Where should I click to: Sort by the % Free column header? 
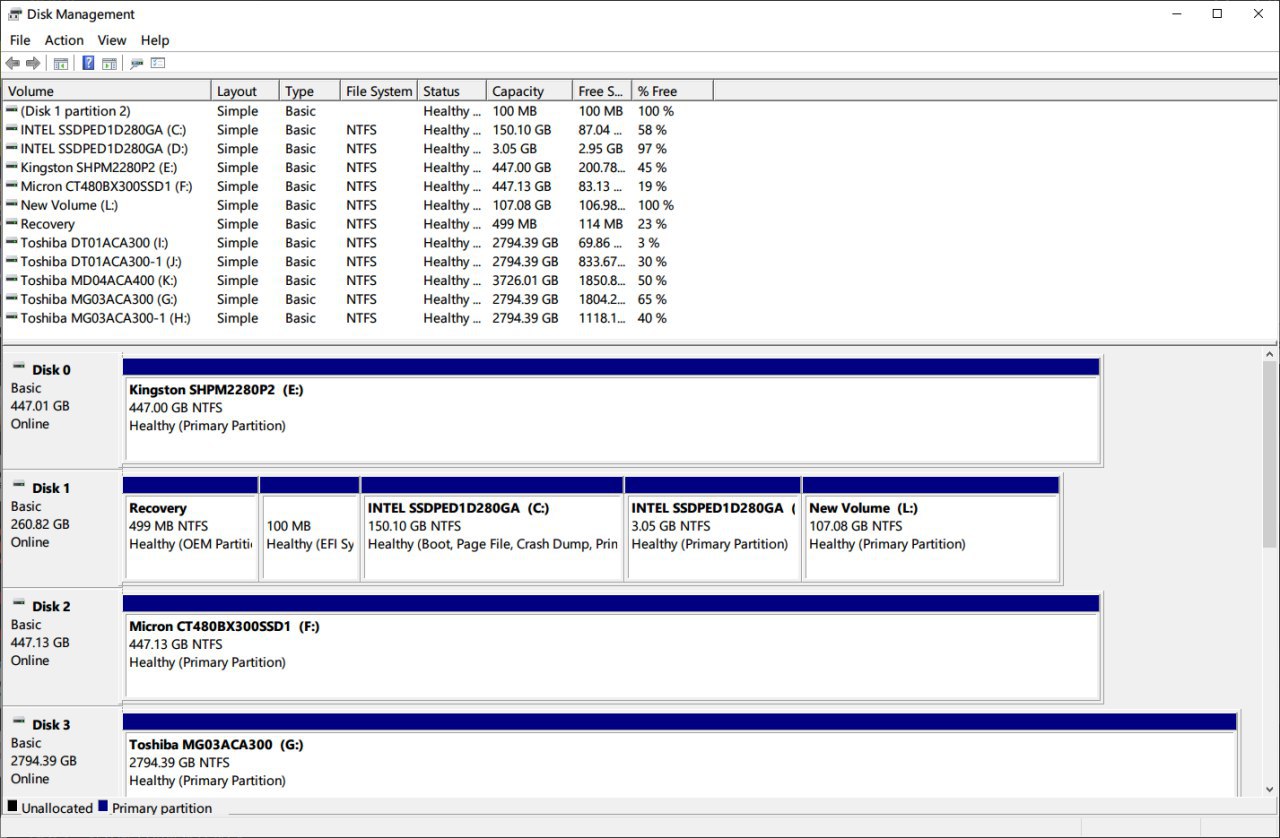(673, 91)
